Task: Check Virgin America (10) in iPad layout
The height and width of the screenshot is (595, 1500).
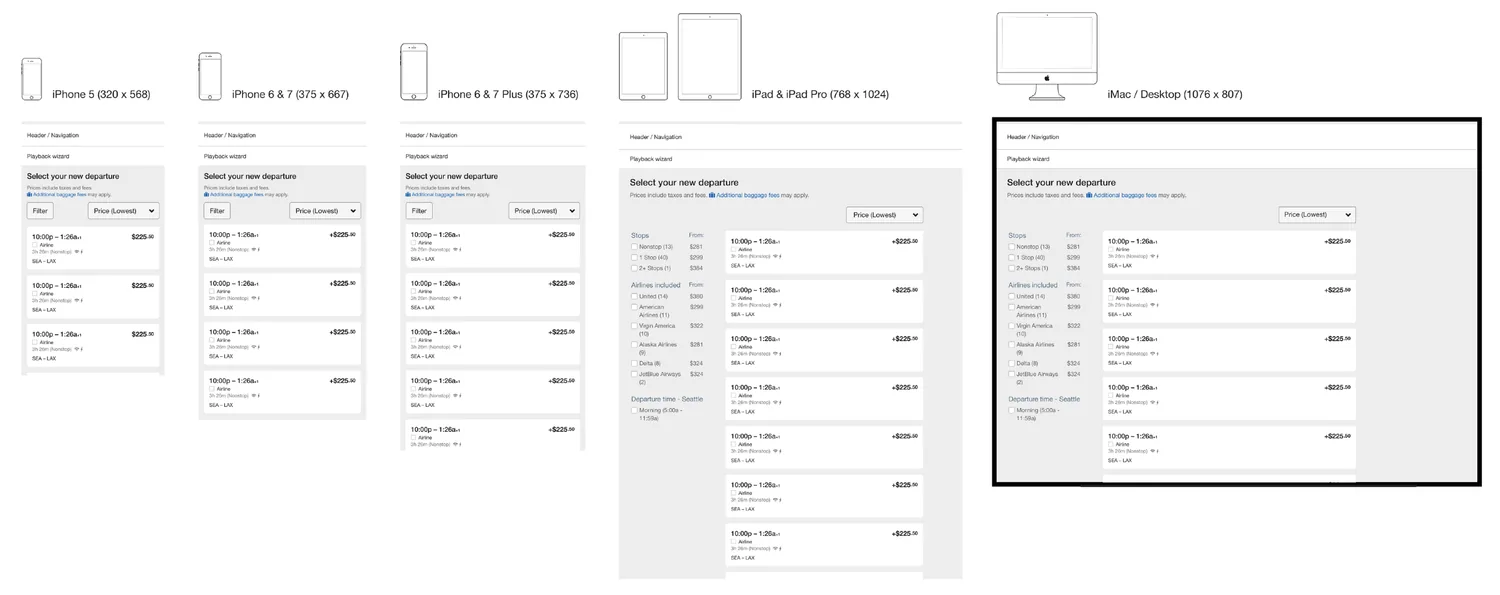Action: (x=634, y=326)
